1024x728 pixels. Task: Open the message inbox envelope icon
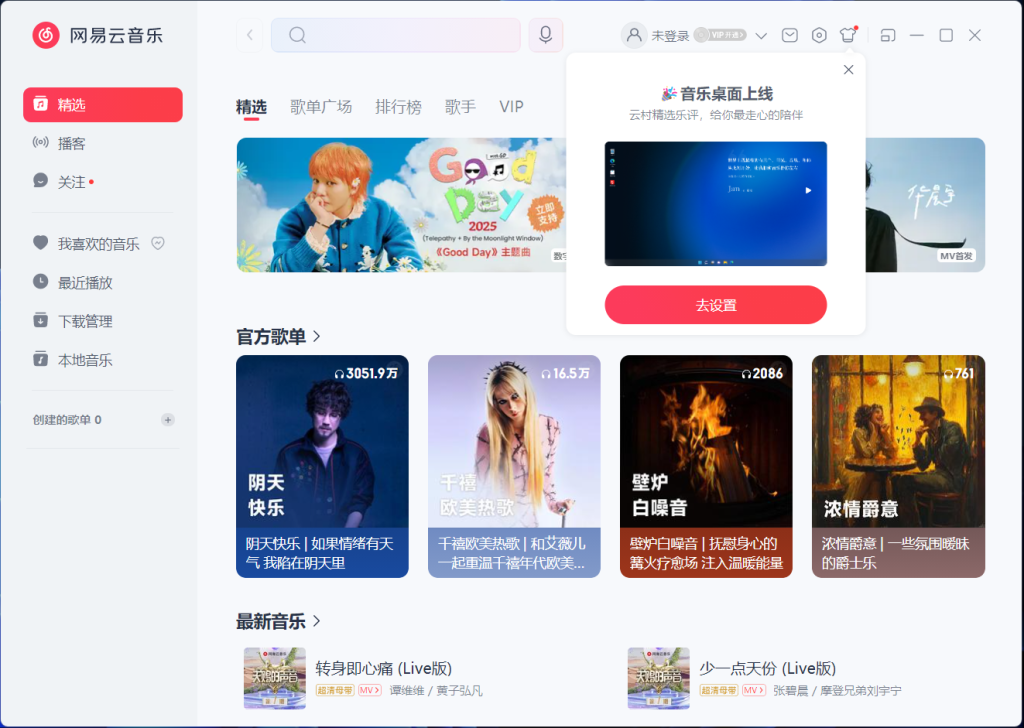pos(789,34)
